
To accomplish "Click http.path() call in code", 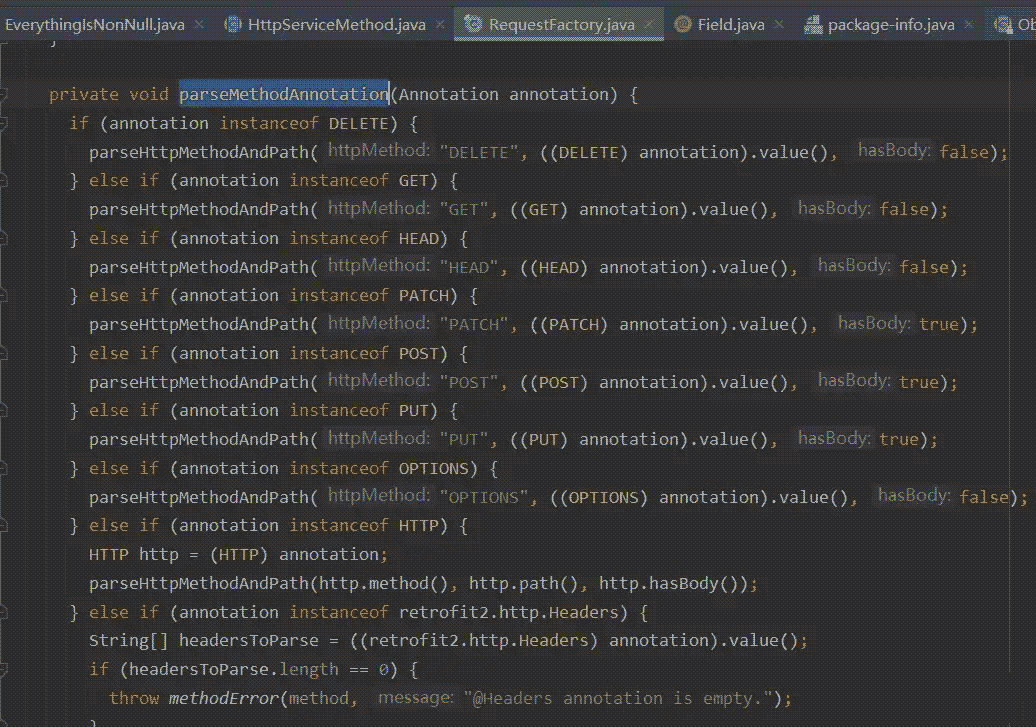I will click(x=524, y=584).
